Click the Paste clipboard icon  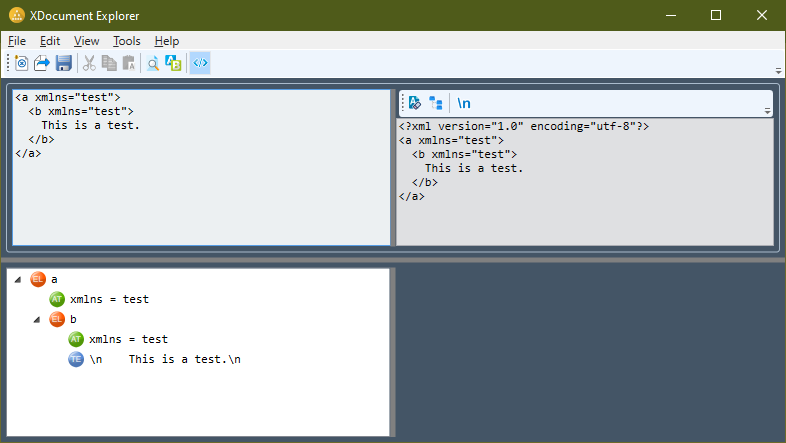pos(129,63)
